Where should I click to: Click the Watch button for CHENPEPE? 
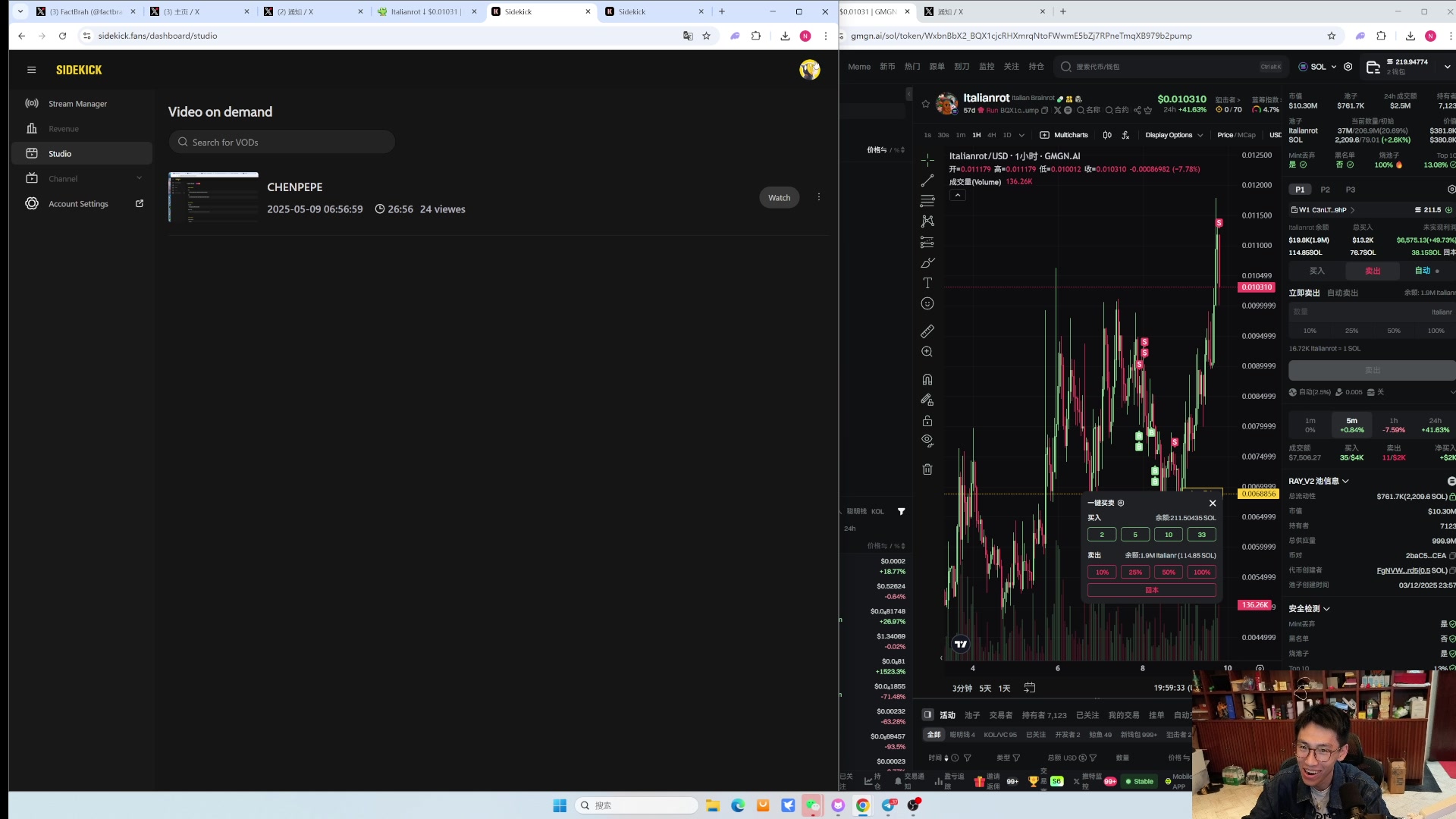click(779, 198)
